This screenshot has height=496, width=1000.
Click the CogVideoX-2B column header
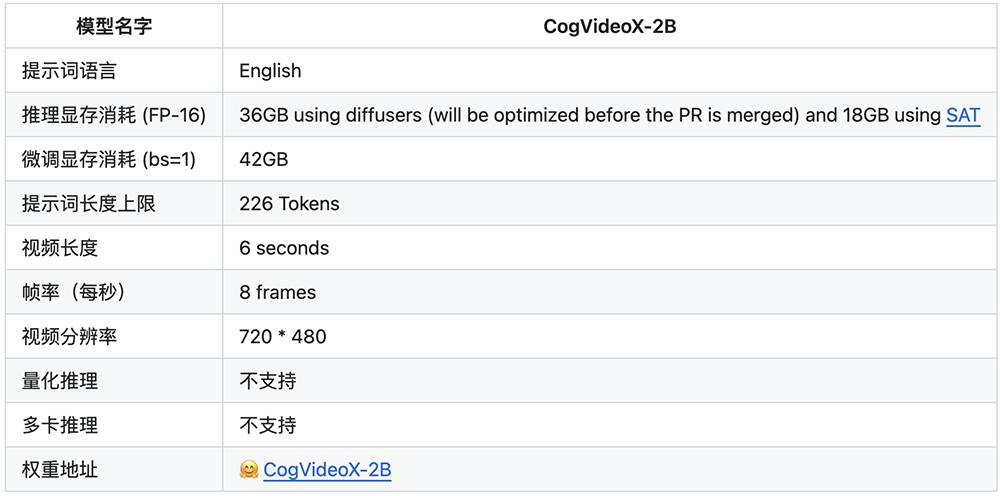click(609, 27)
